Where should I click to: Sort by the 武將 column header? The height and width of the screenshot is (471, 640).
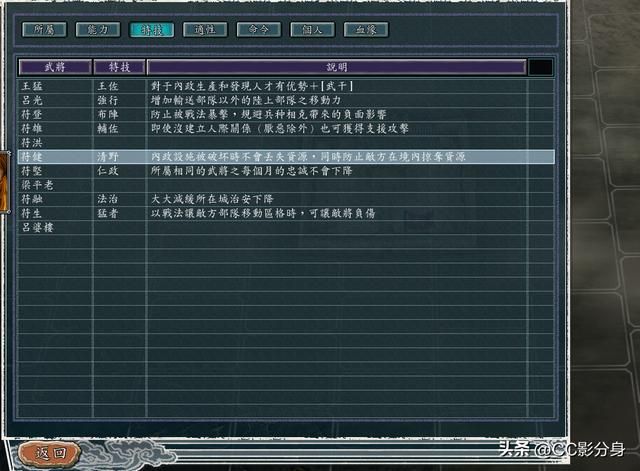click(55, 67)
